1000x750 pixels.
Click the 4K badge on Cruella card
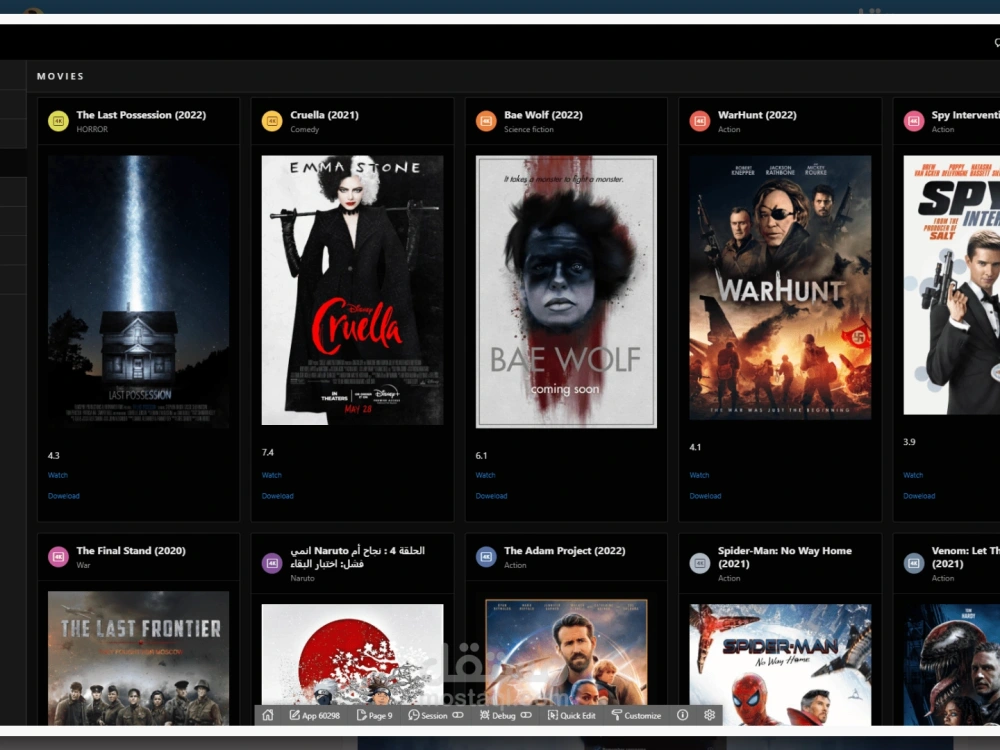pyautogui.click(x=272, y=121)
